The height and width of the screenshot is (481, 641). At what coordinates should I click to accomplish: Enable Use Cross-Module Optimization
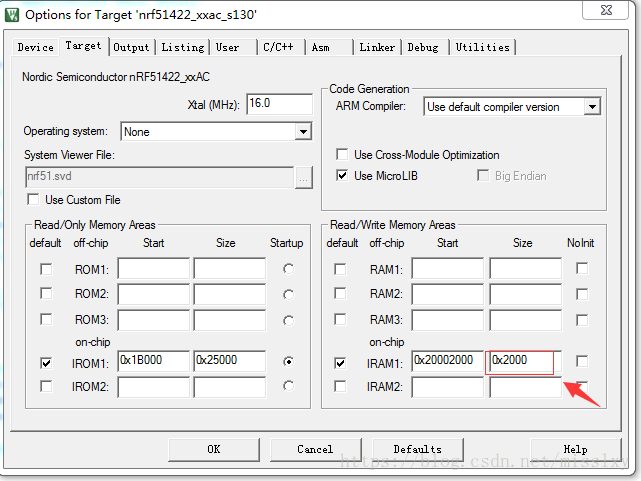tap(342, 154)
